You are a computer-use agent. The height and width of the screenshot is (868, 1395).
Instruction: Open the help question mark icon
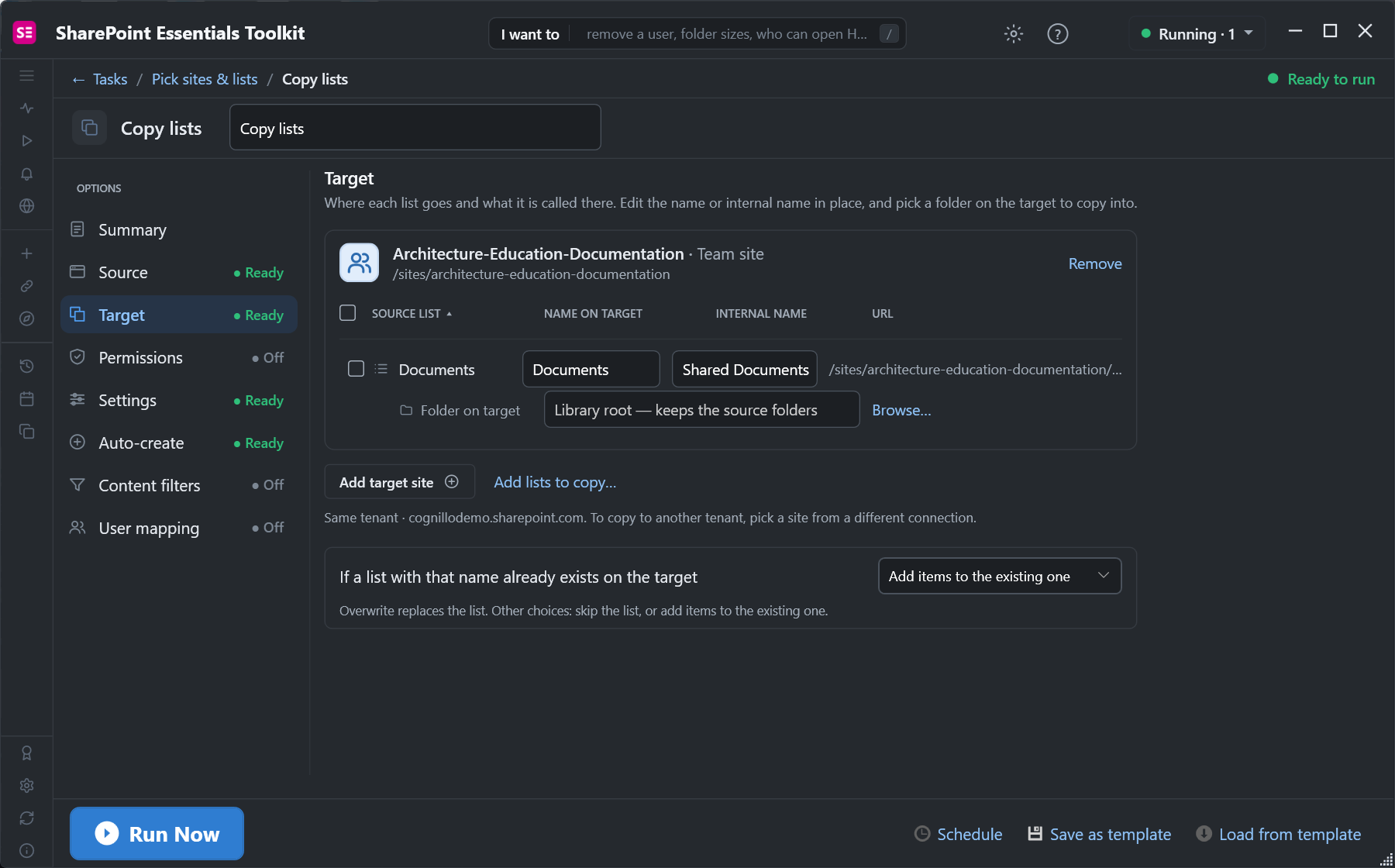(x=1058, y=33)
